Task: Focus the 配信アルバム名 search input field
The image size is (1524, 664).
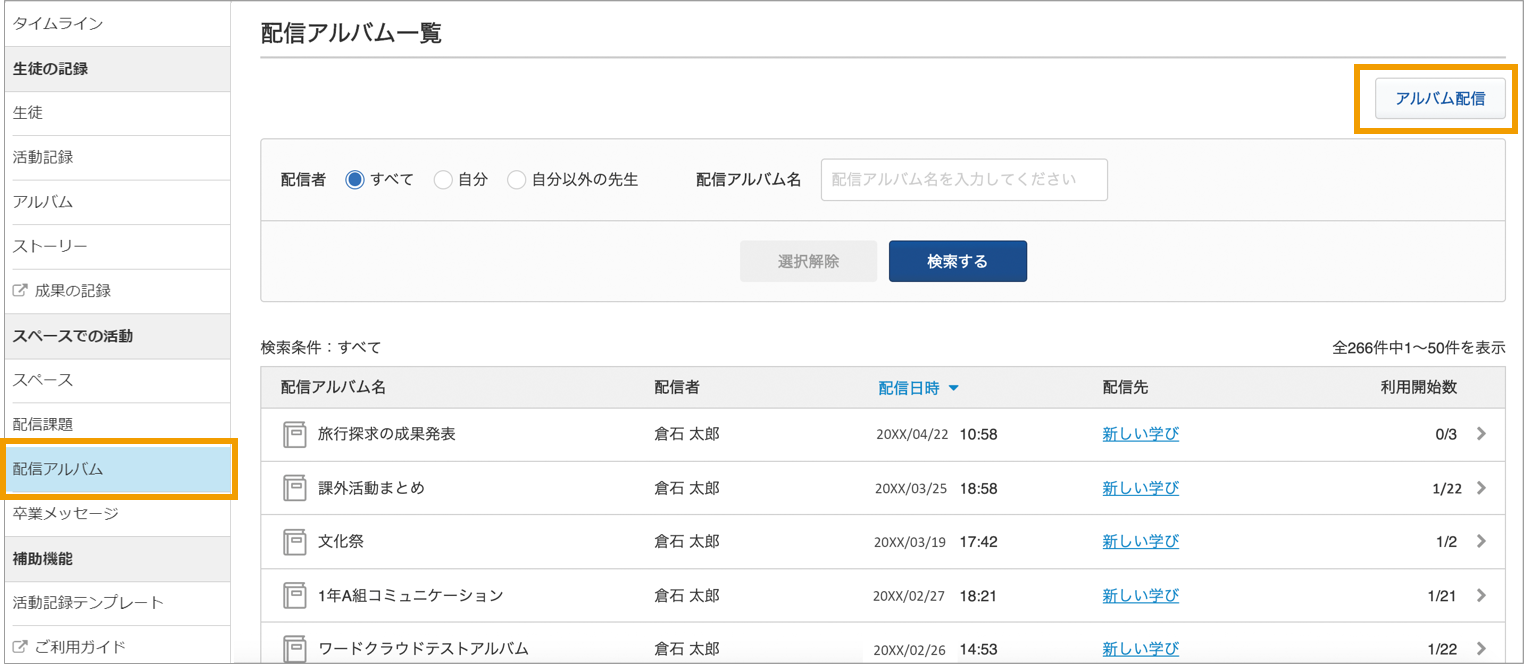Action: point(964,180)
